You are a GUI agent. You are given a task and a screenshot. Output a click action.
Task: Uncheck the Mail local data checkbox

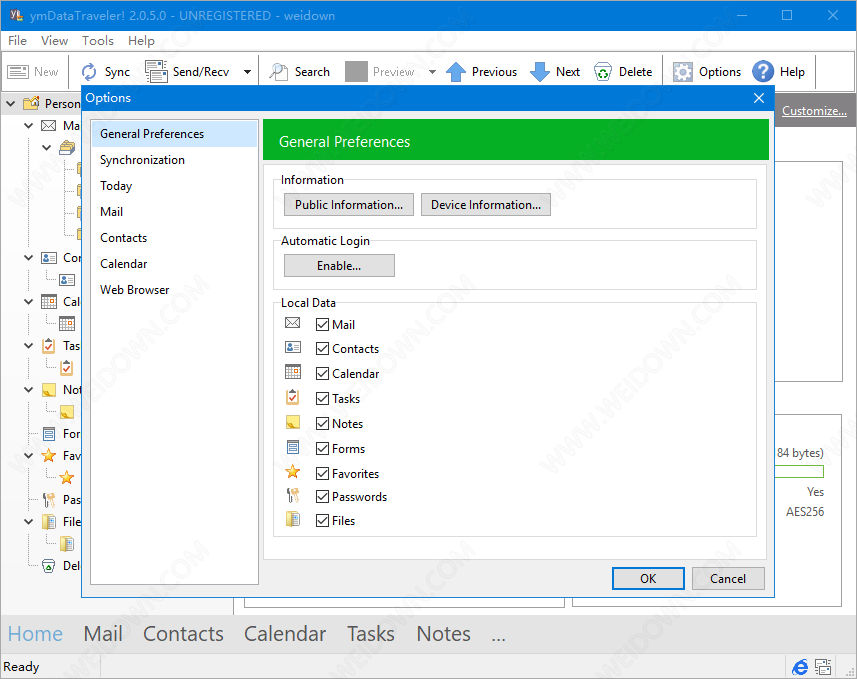(x=322, y=325)
